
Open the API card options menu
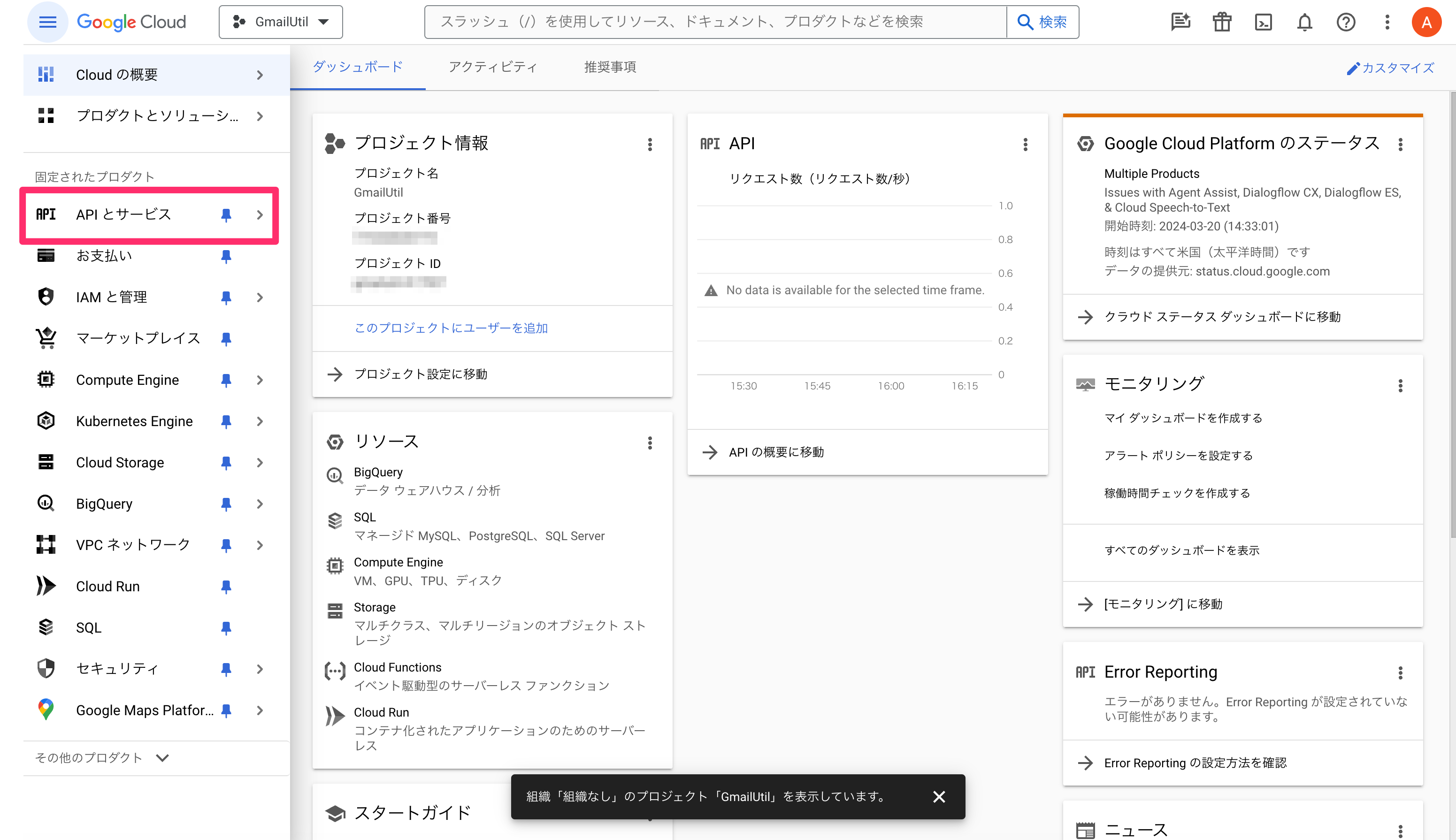(x=1025, y=144)
